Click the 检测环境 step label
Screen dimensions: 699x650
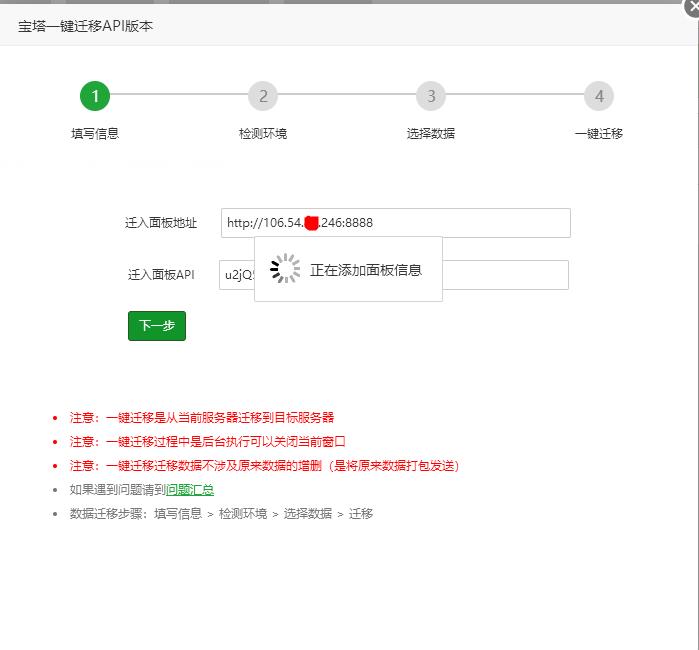(263, 133)
